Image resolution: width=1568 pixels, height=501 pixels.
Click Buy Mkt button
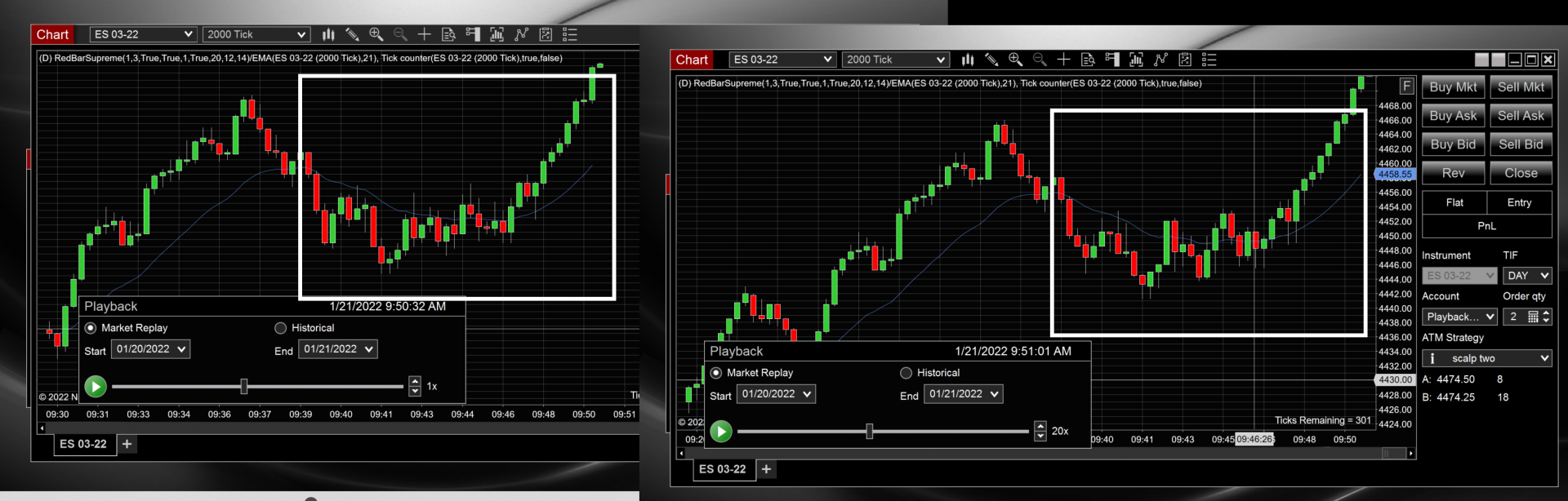point(1453,87)
